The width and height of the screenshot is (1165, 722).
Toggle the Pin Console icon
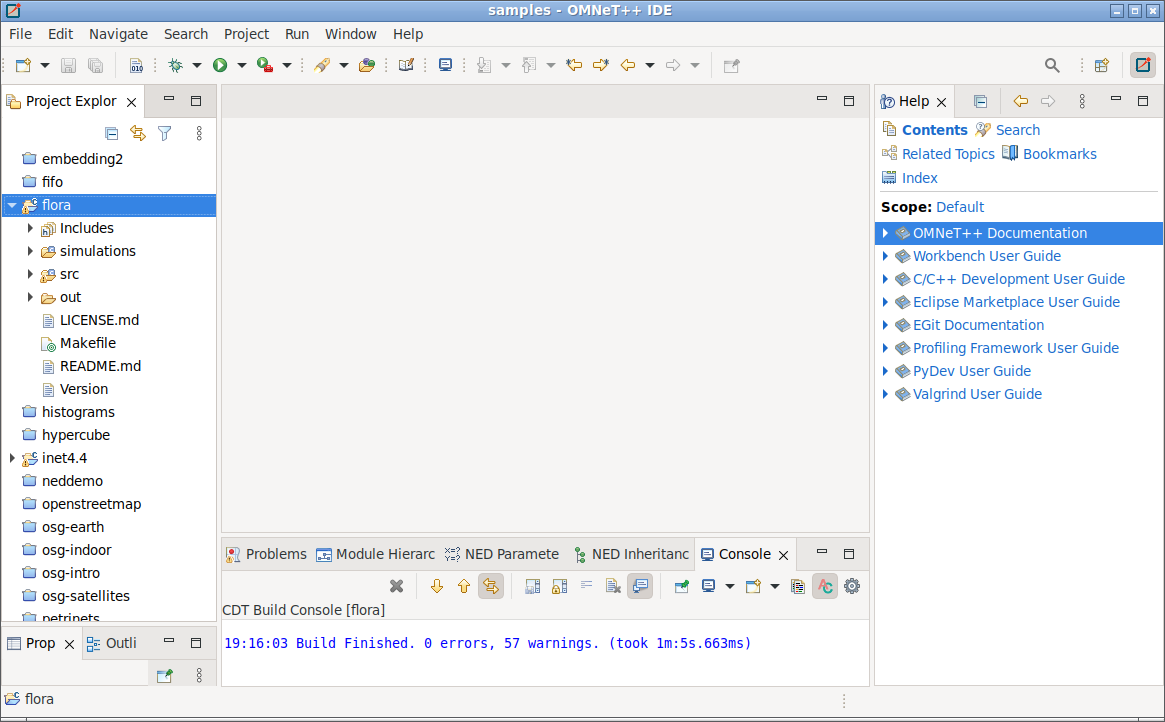[x=681, y=587]
